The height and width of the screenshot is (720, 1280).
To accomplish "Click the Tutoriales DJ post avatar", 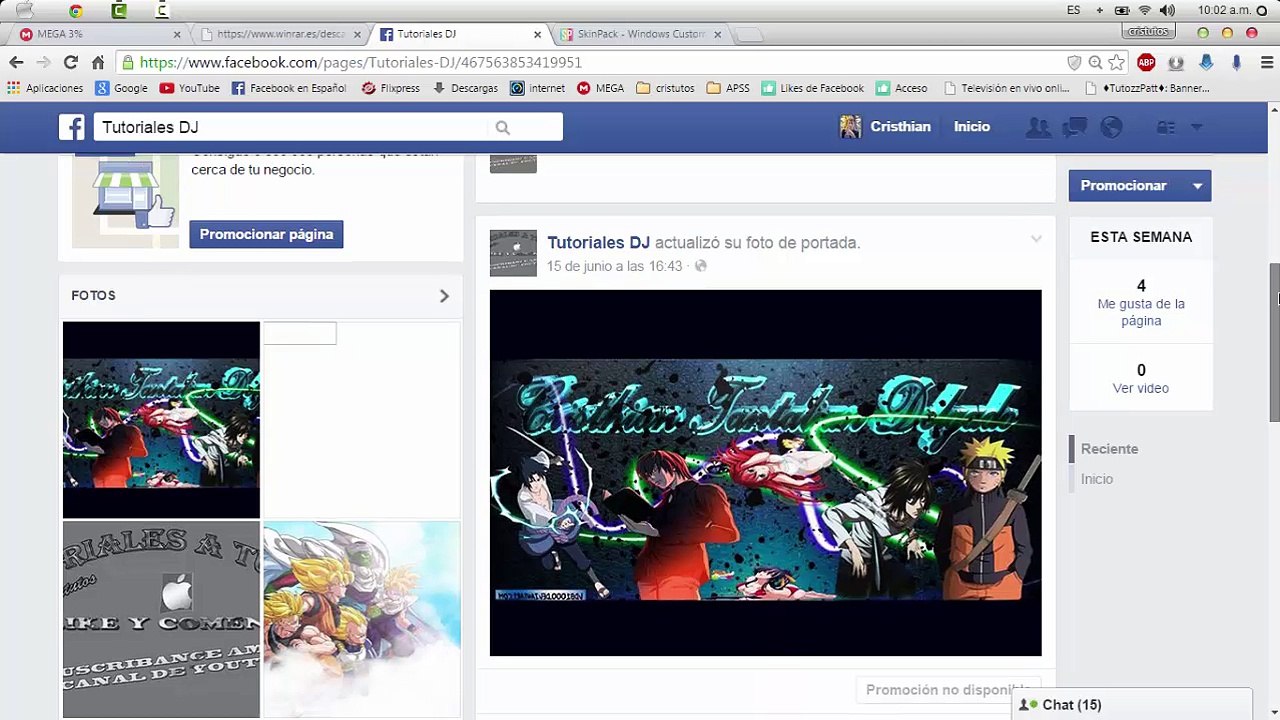I will (513, 253).
